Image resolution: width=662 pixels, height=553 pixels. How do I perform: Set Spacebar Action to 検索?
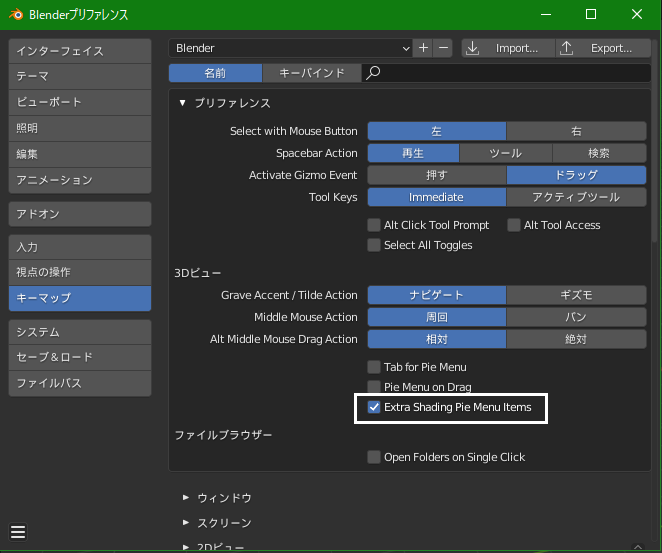(x=599, y=153)
